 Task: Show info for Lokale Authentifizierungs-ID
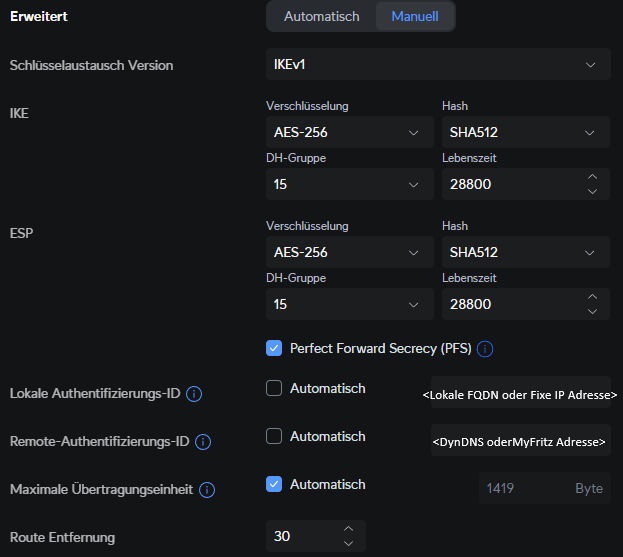[x=194, y=394]
